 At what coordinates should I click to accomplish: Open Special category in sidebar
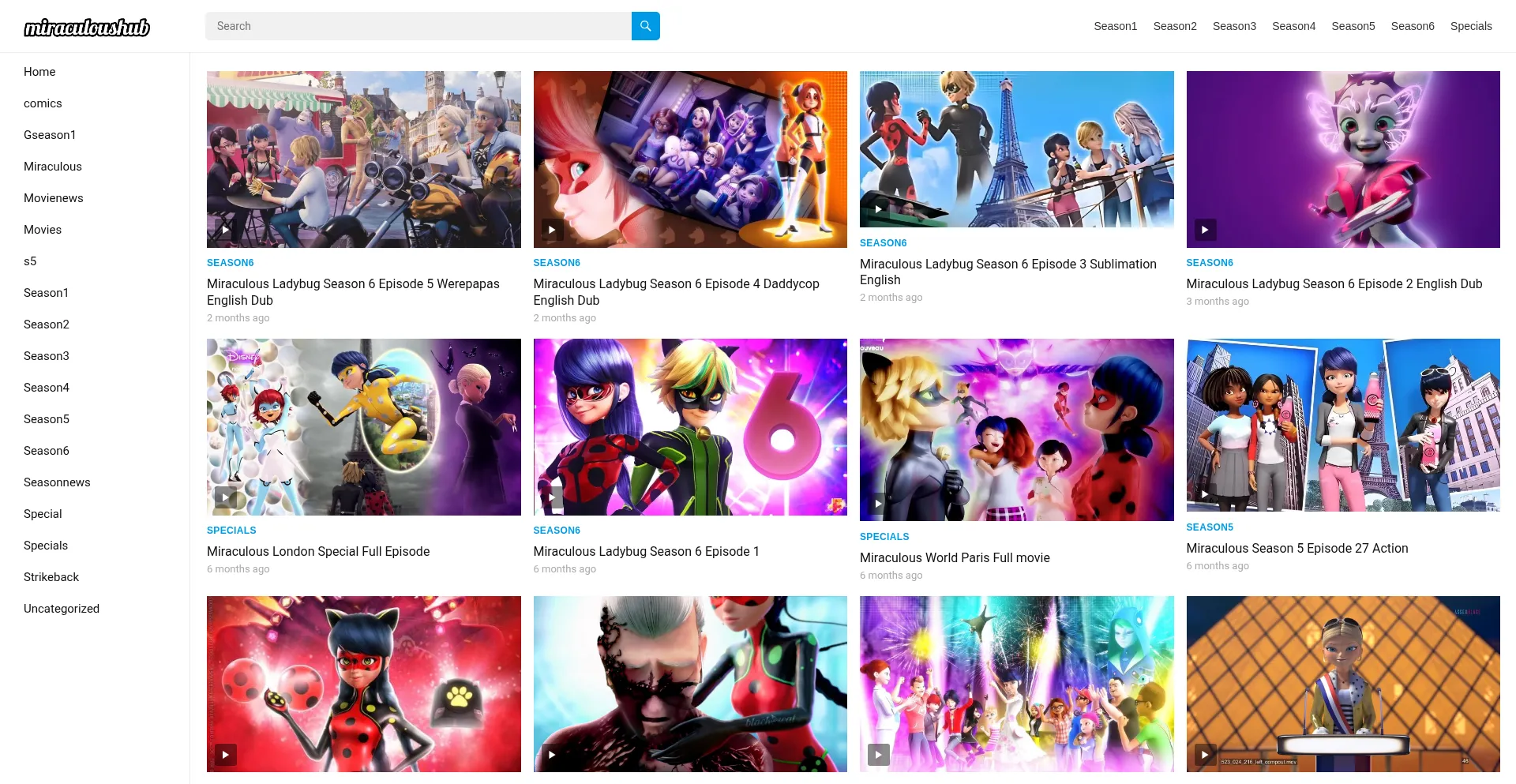43,514
